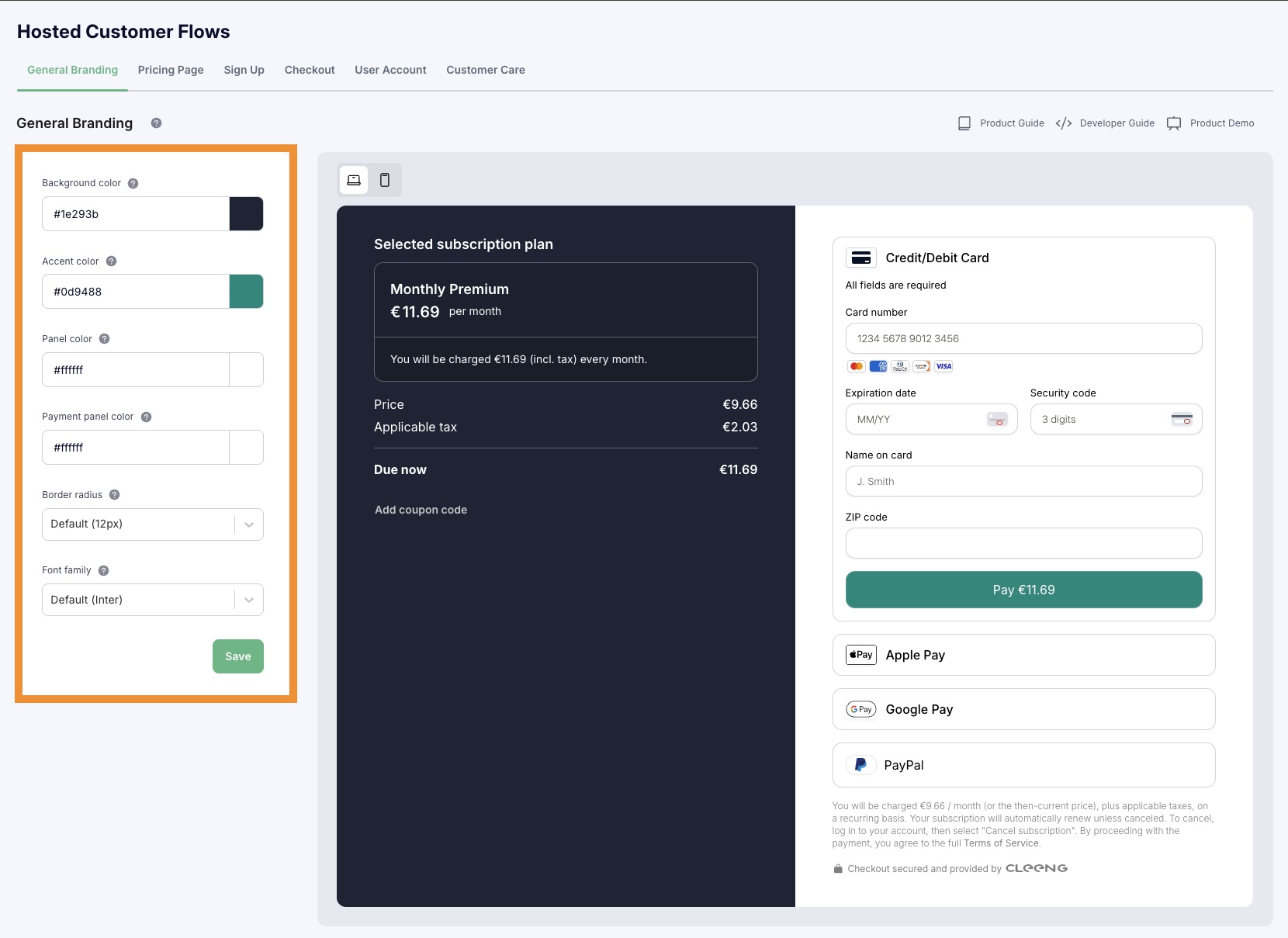The image size is (1288, 938).
Task: Click help icon beside Border radius
Action: (x=114, y=495)
